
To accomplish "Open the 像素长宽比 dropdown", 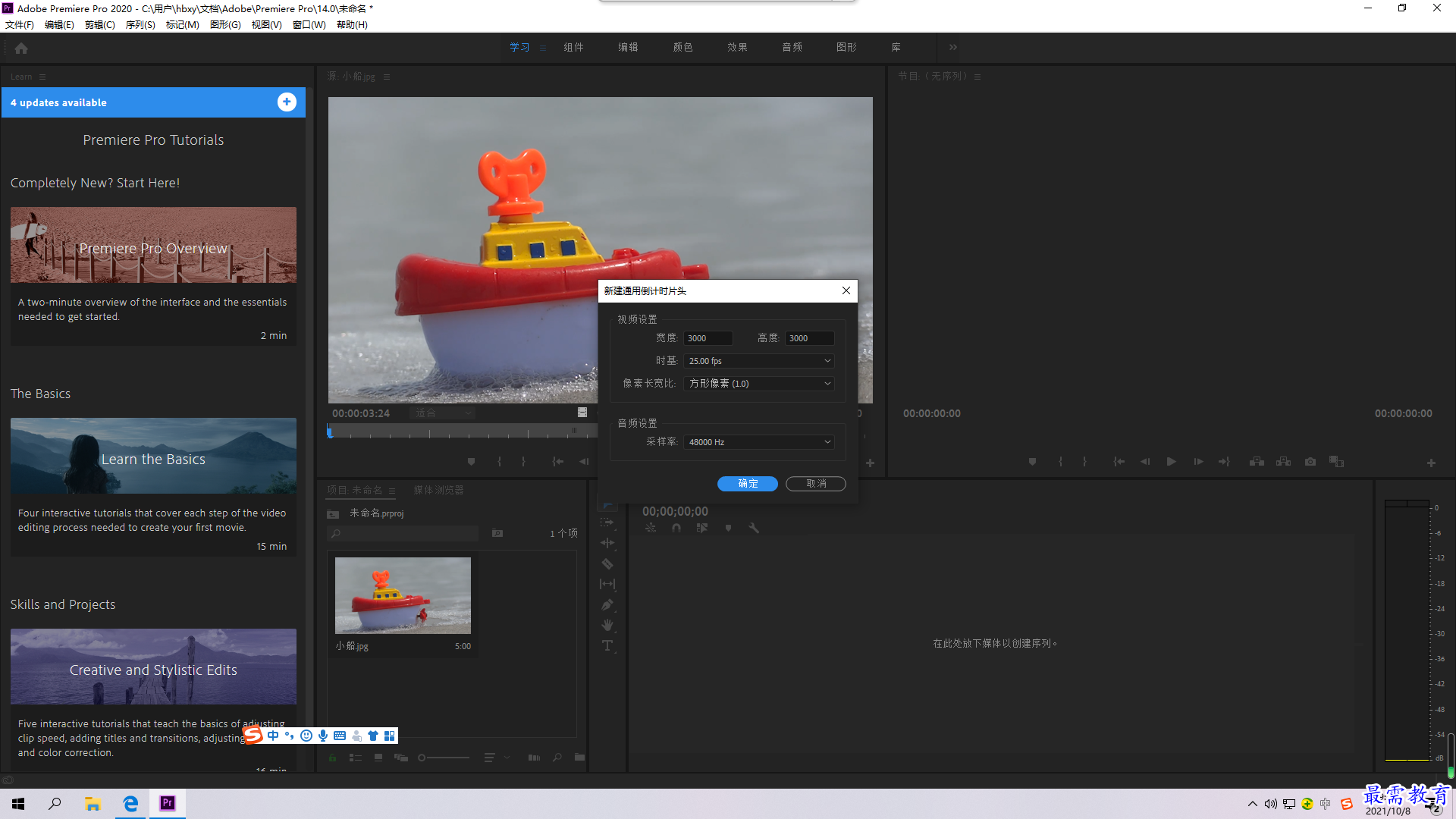I will coord(759,384).
